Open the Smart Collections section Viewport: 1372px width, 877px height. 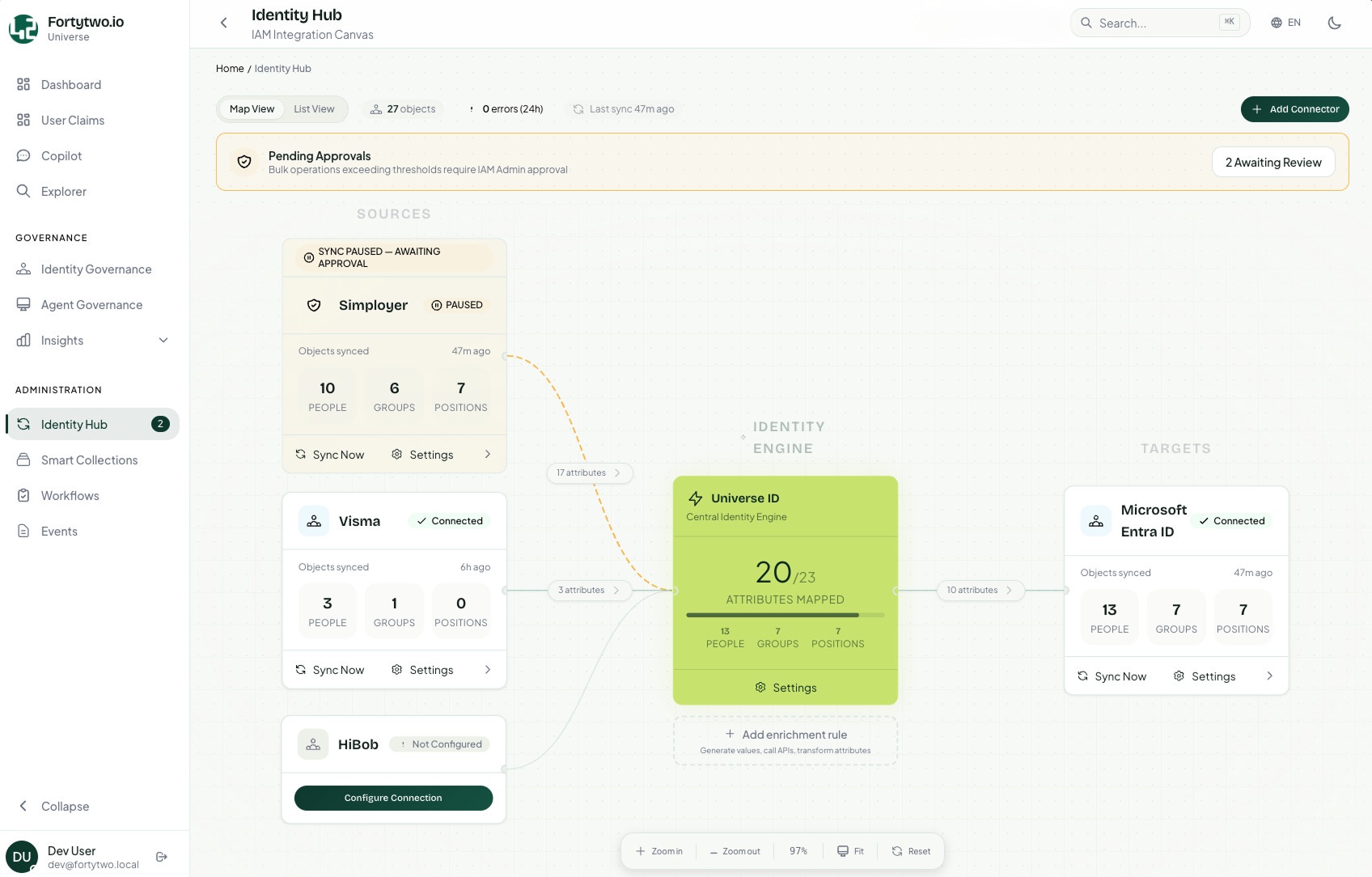(x=89, y=460)
